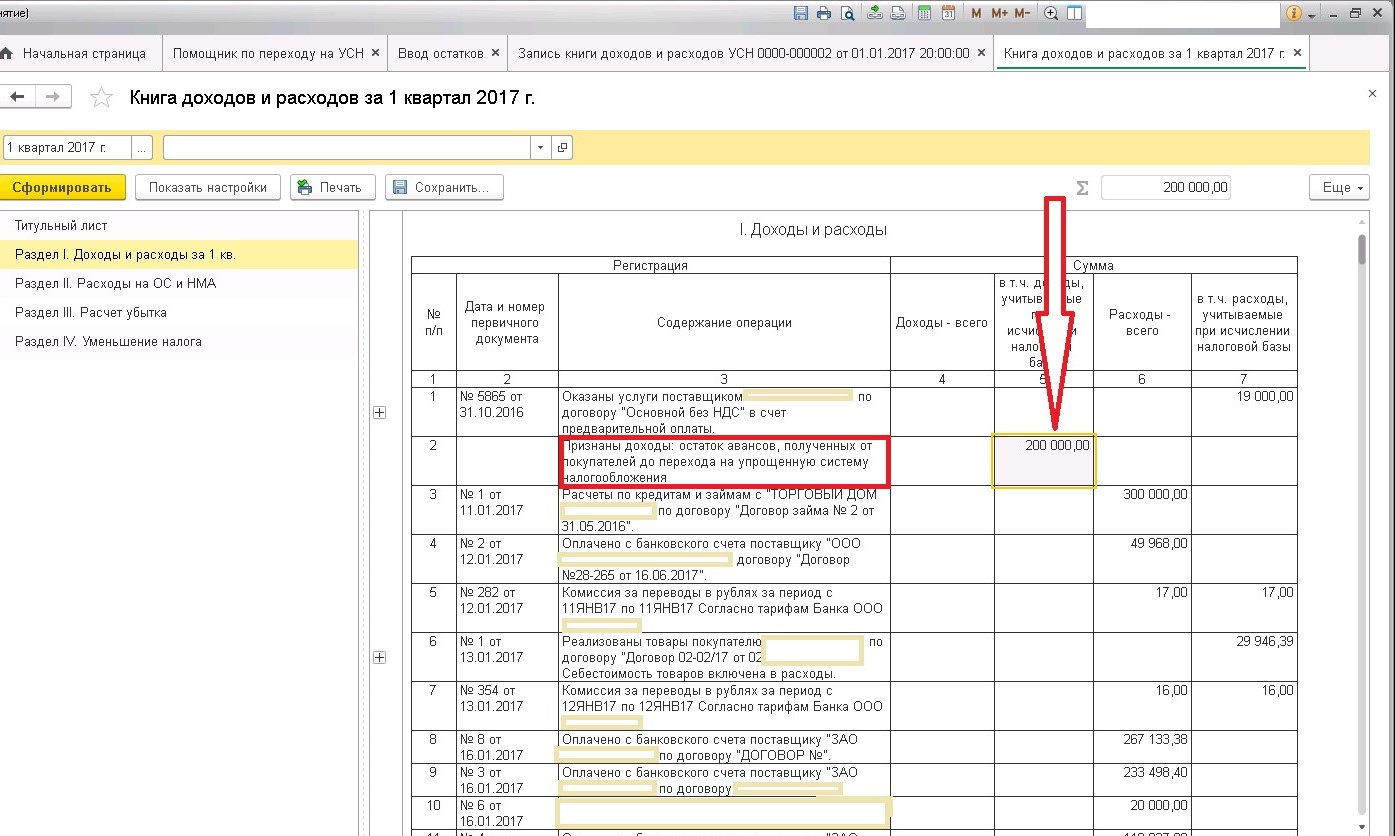
Task: Navigate back with left arrow
Action: [16, 97]
